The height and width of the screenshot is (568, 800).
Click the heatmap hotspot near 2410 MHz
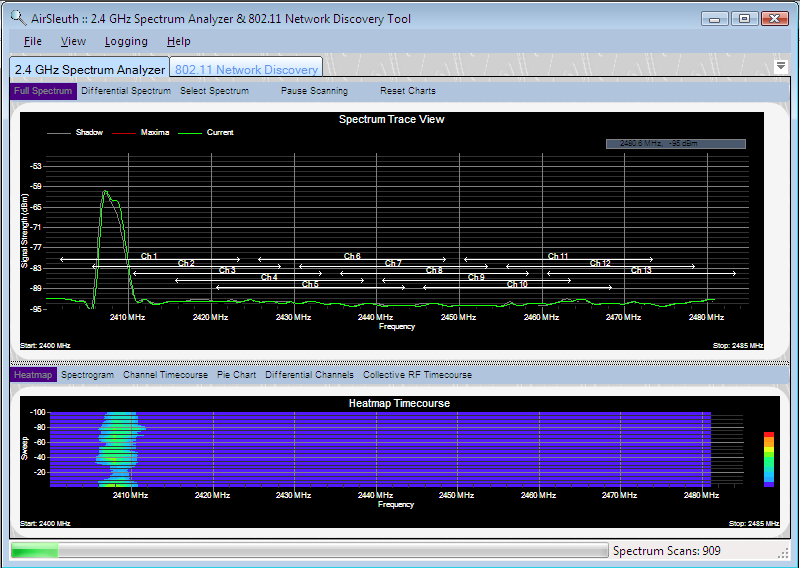pos(117,449)
